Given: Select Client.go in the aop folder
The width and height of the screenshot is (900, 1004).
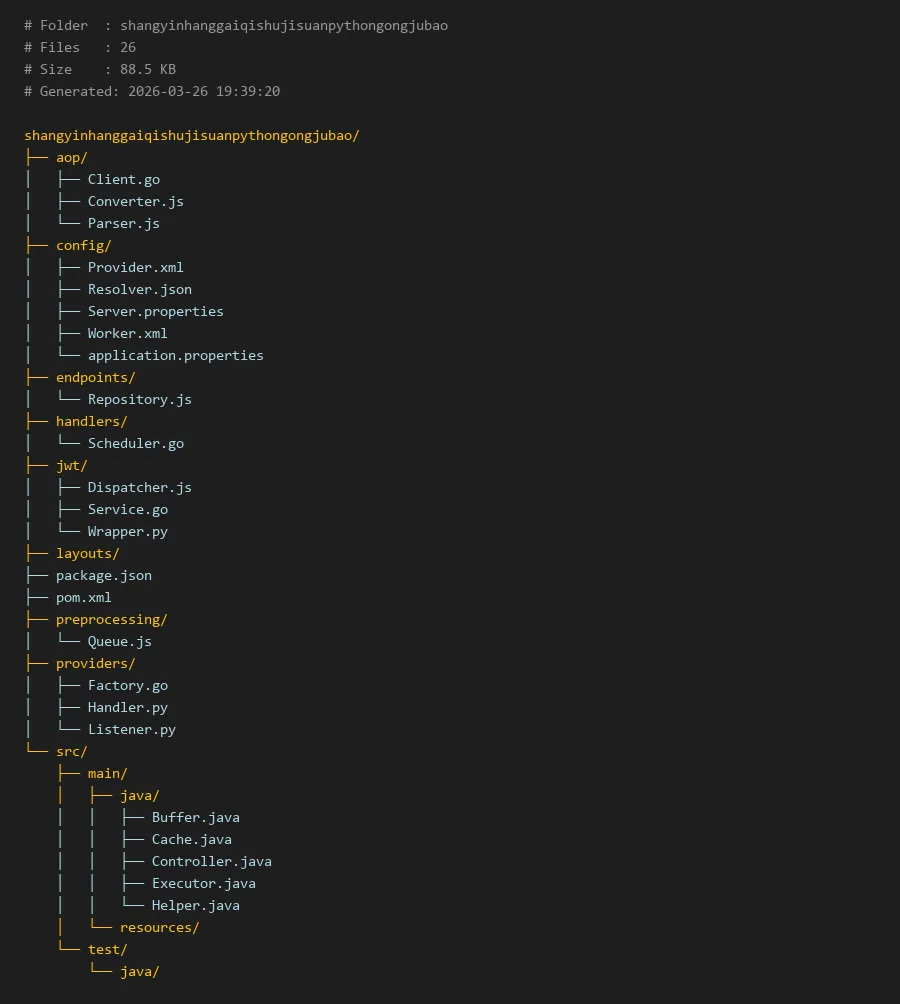Looking at the screenshot, I should [x=123, y=179].
